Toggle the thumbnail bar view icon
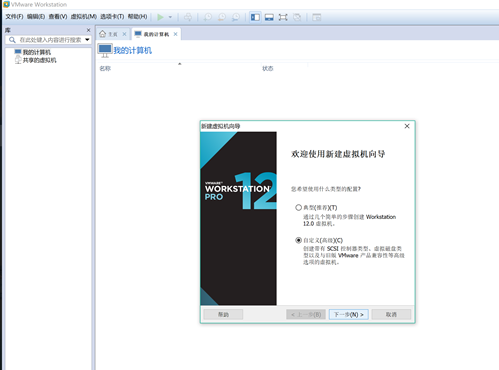This screenshot has width=499, height=370. pyautogui.click(x=269, y=17)
